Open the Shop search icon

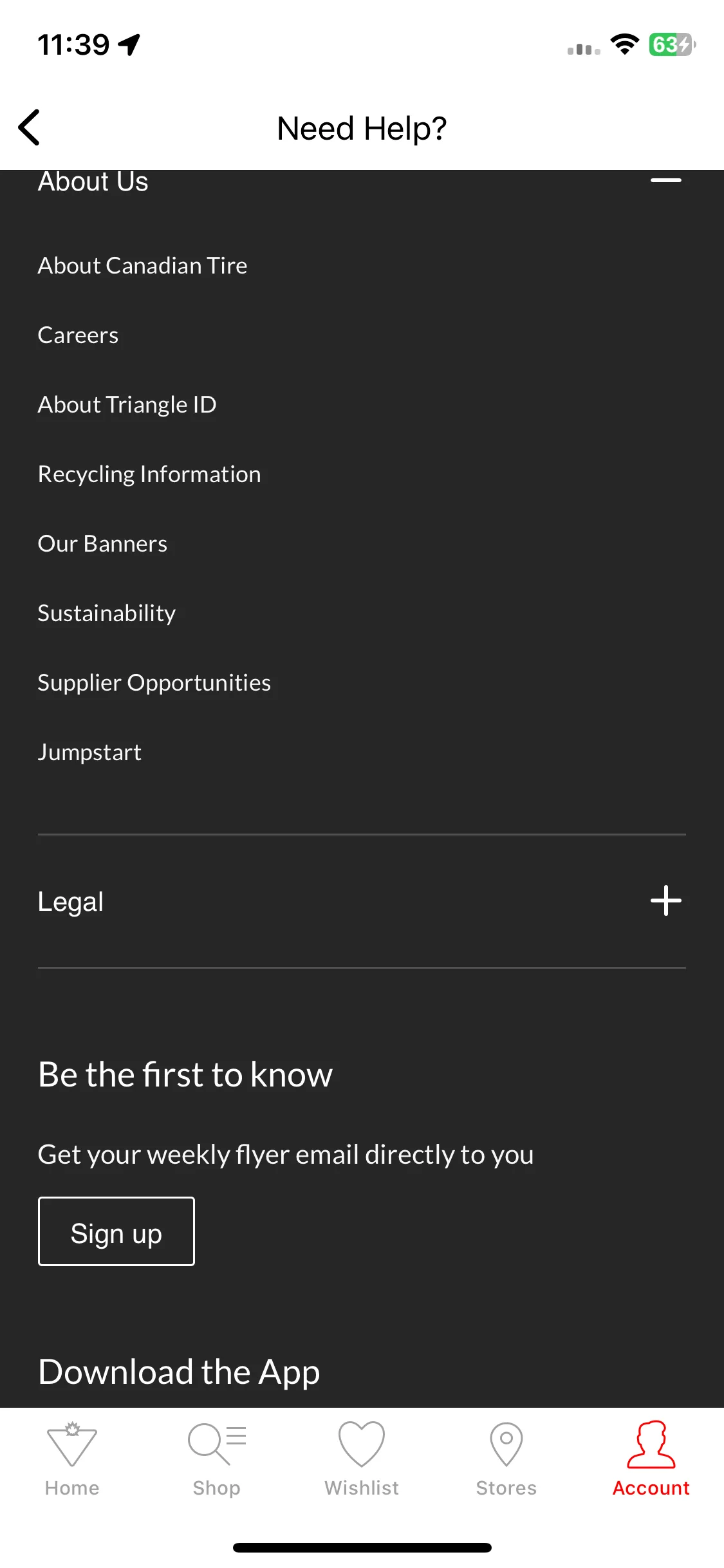(217, 1444)
